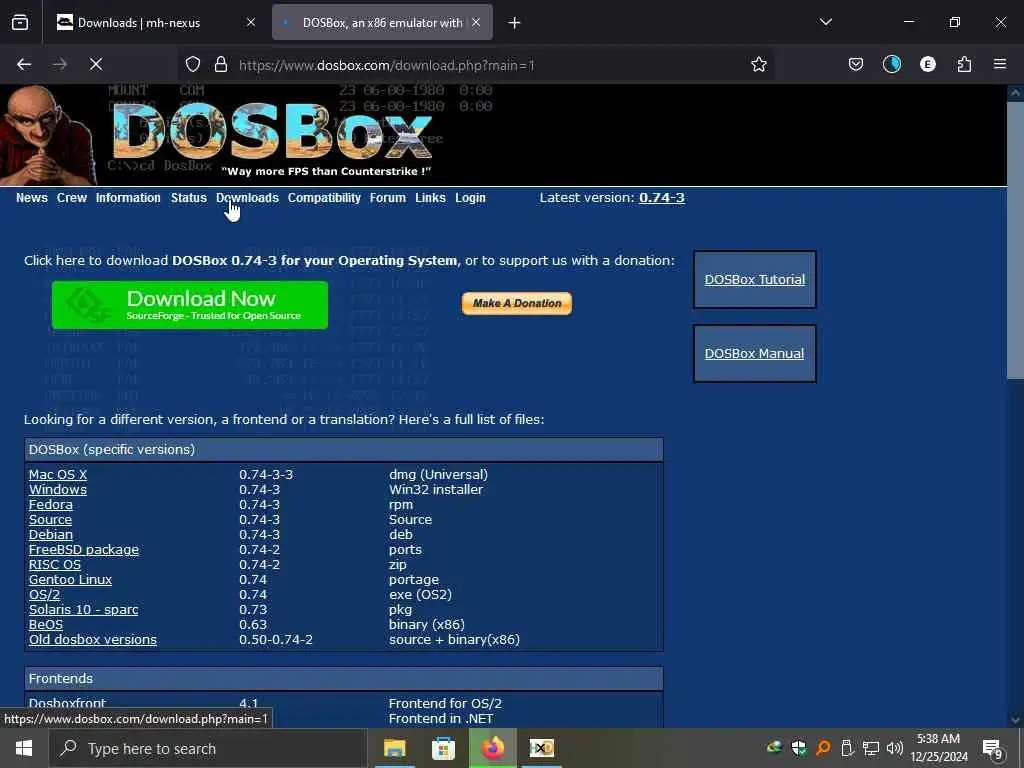Download Windows Win32 installer

tap(57, 490)
